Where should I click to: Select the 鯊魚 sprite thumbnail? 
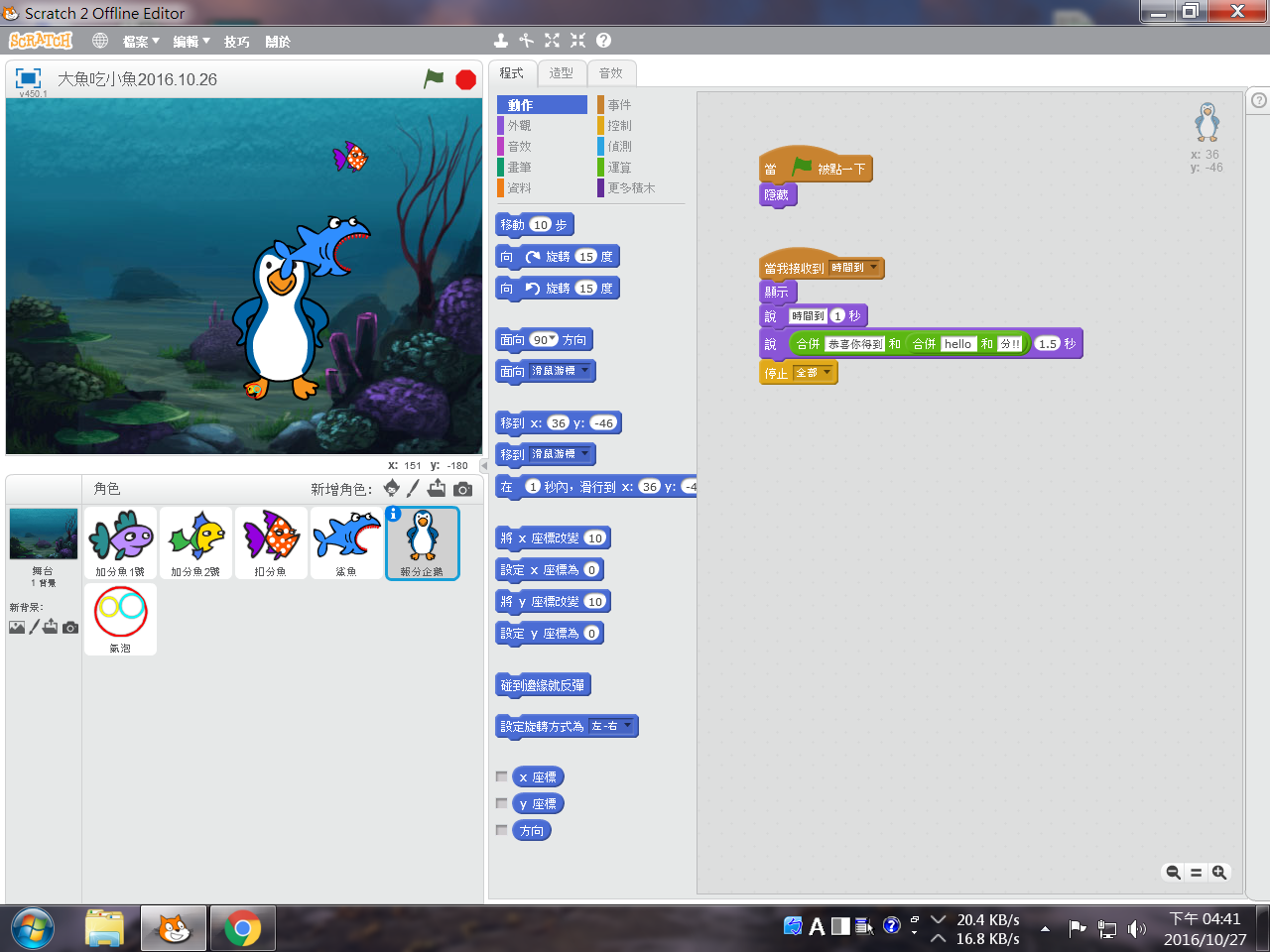pyautogui.click(x=346, y=542)
